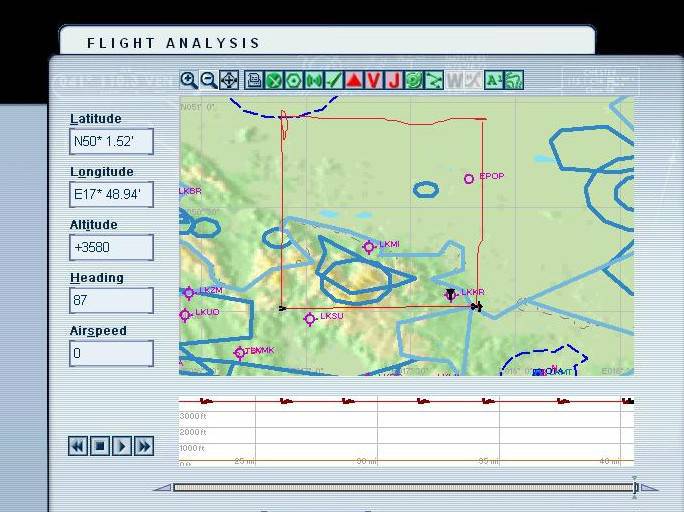The width and height of the screenshot is (684, 512).
Task: Toggle terrain display icon
Action: pyautogui.click(x=514, y=80)
